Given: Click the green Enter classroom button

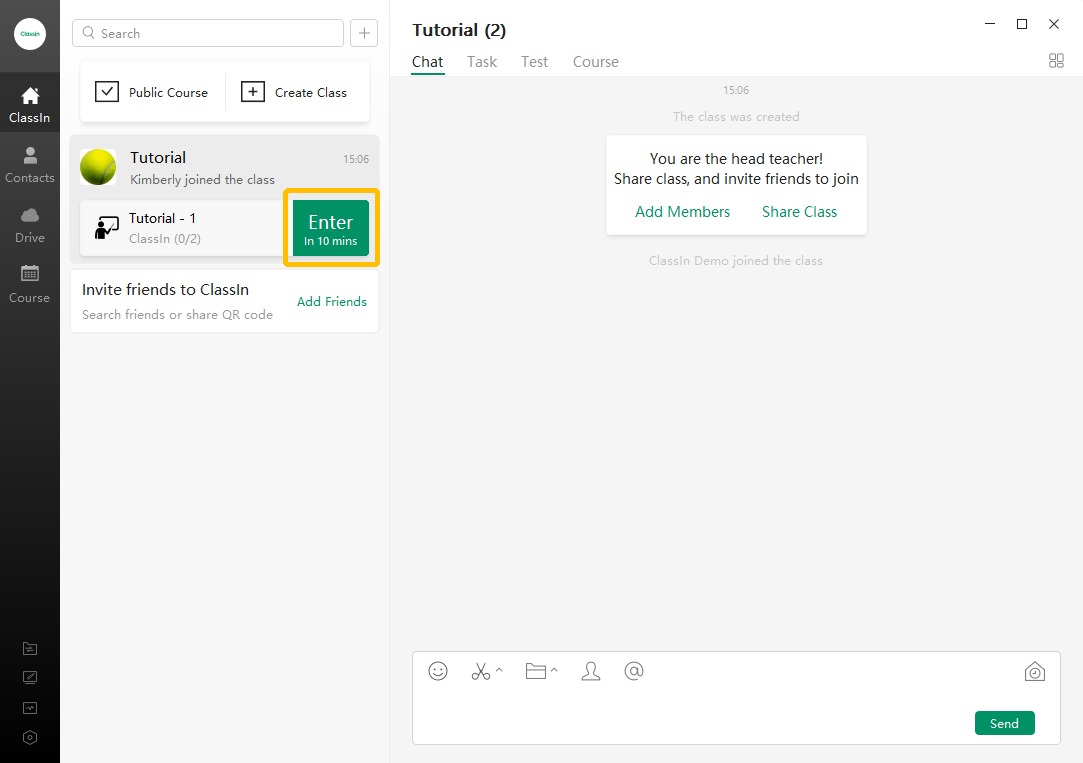Looking at the screenshot, I should click(331, 228).
